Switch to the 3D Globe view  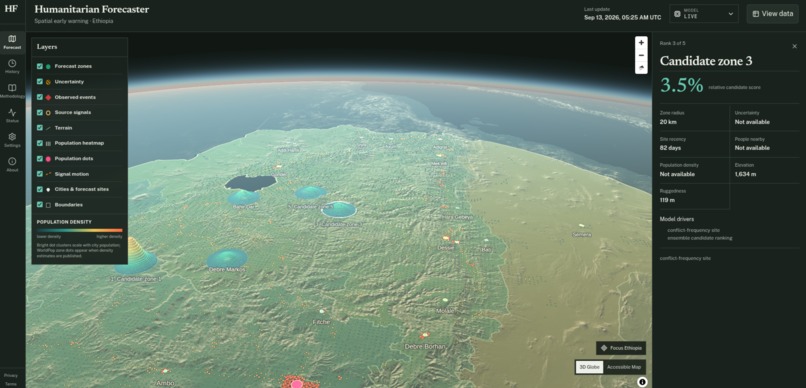(589, 367)
